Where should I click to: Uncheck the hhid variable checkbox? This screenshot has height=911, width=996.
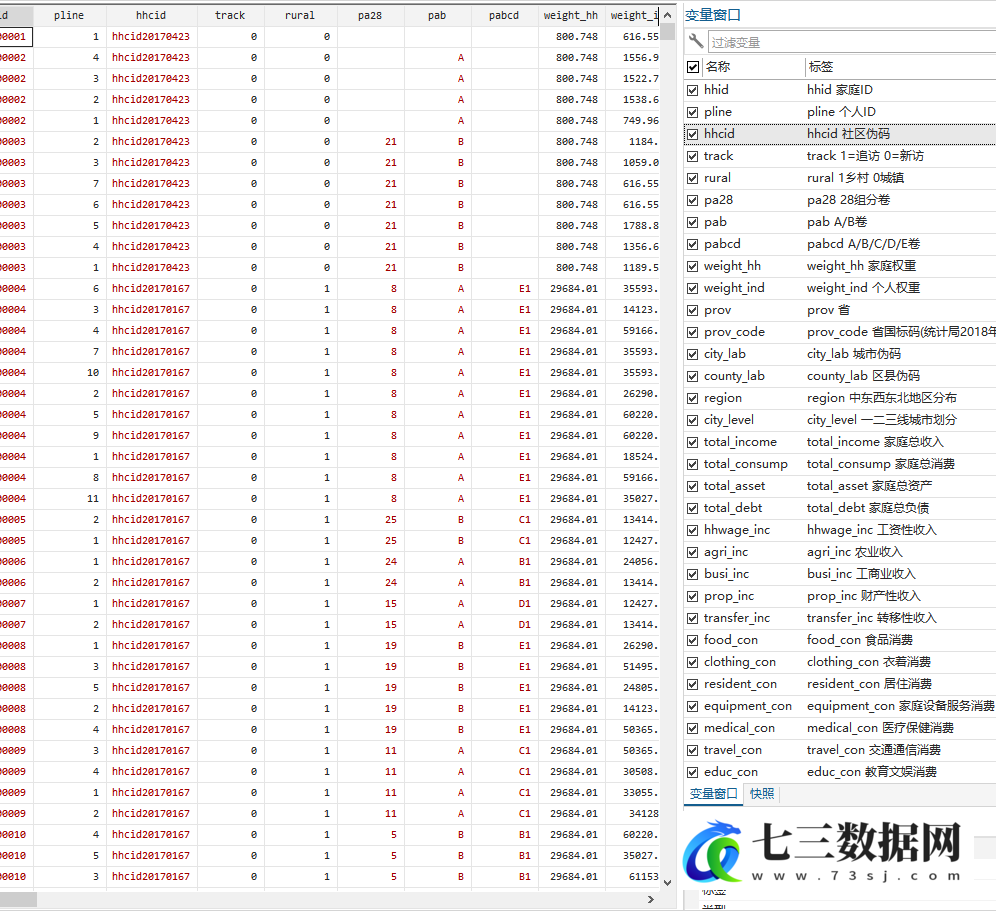click(x=692, y=90)
